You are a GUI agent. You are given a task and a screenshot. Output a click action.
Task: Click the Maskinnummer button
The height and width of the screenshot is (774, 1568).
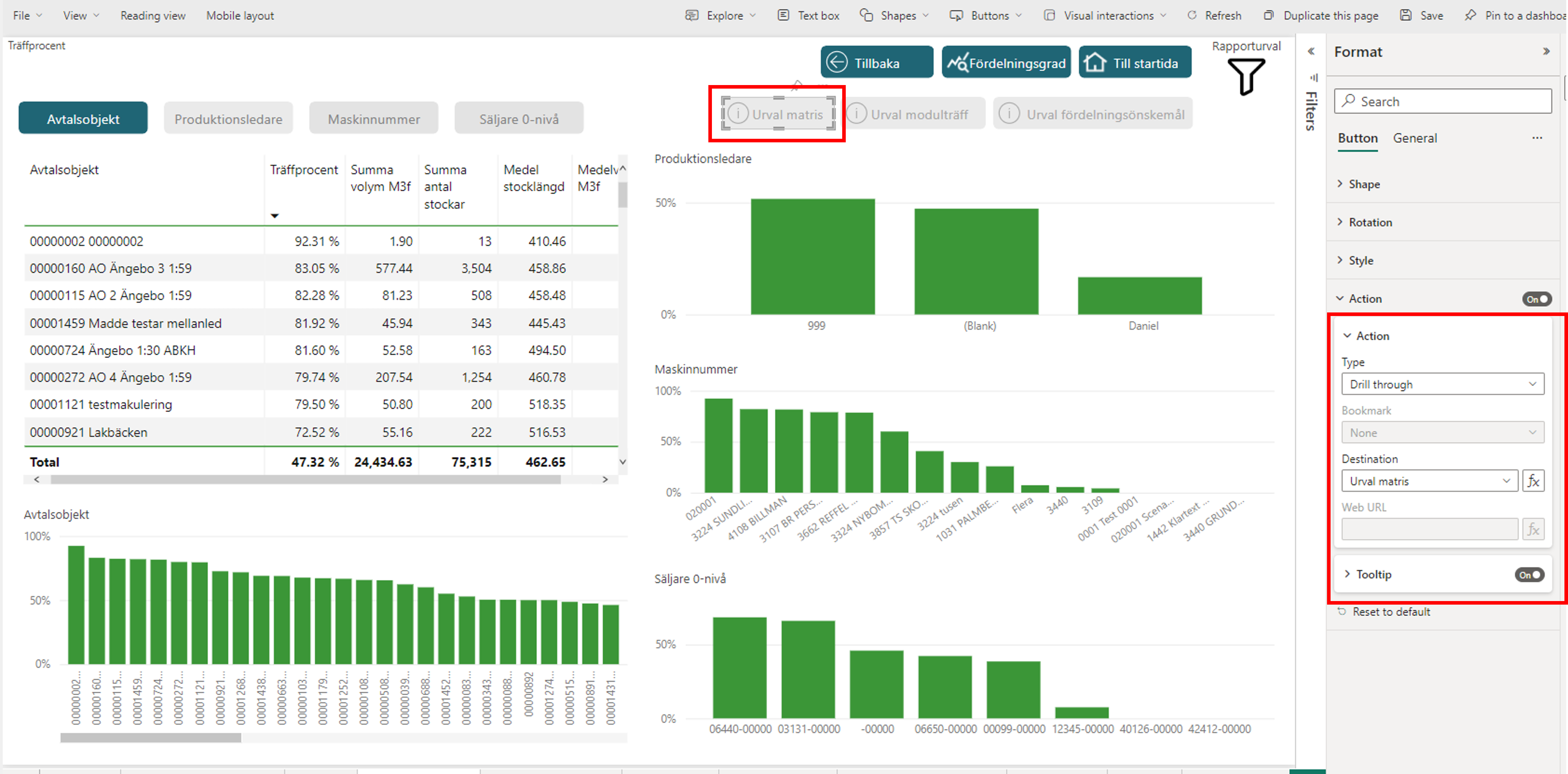374,119
